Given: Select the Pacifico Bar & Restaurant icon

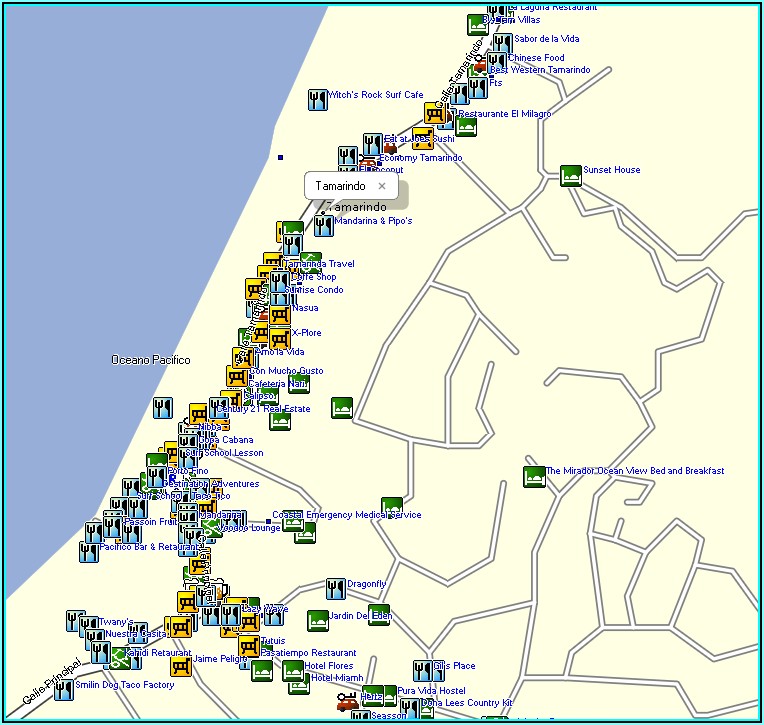Looking at the screenshot, I should coord(89,552).
